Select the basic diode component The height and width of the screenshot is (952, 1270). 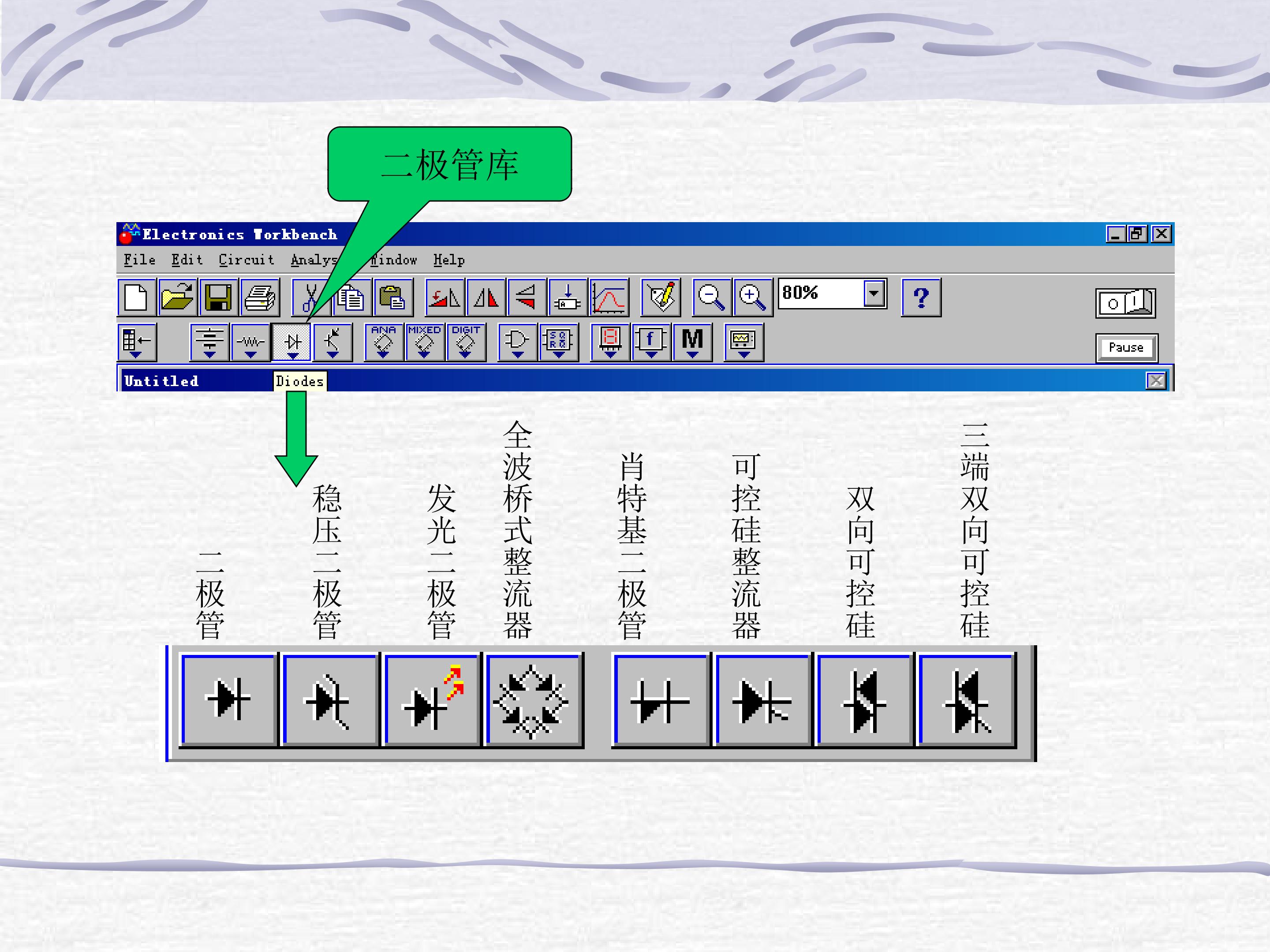point(228,699)
